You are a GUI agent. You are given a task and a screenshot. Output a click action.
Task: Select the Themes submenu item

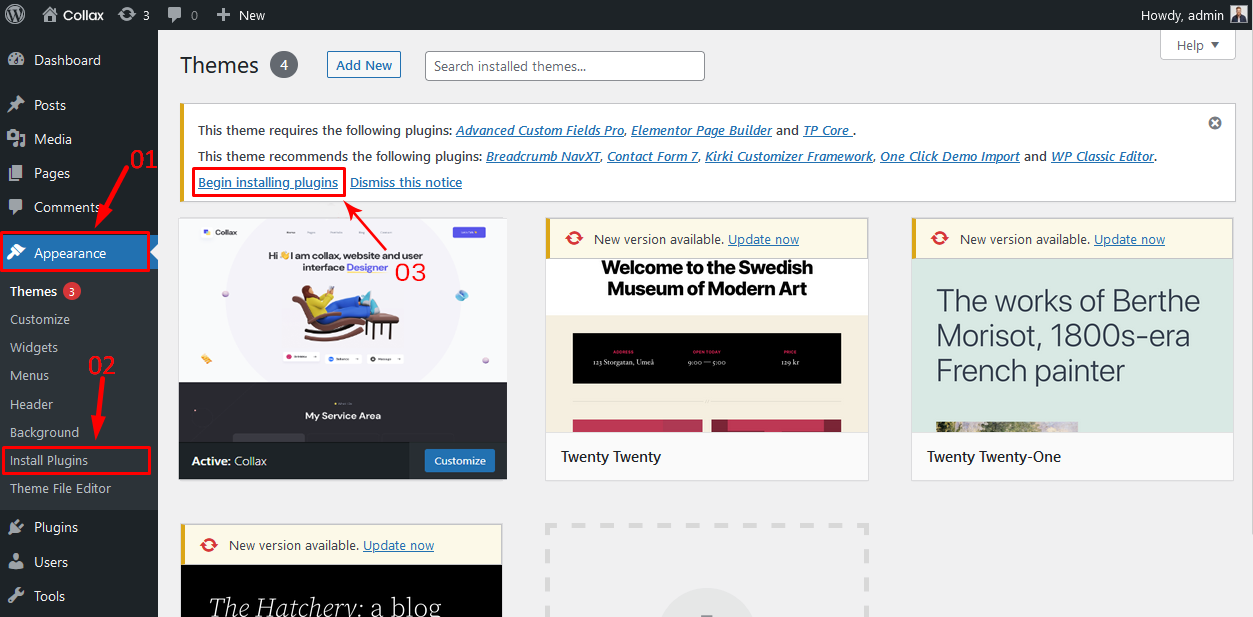(34, 291)
